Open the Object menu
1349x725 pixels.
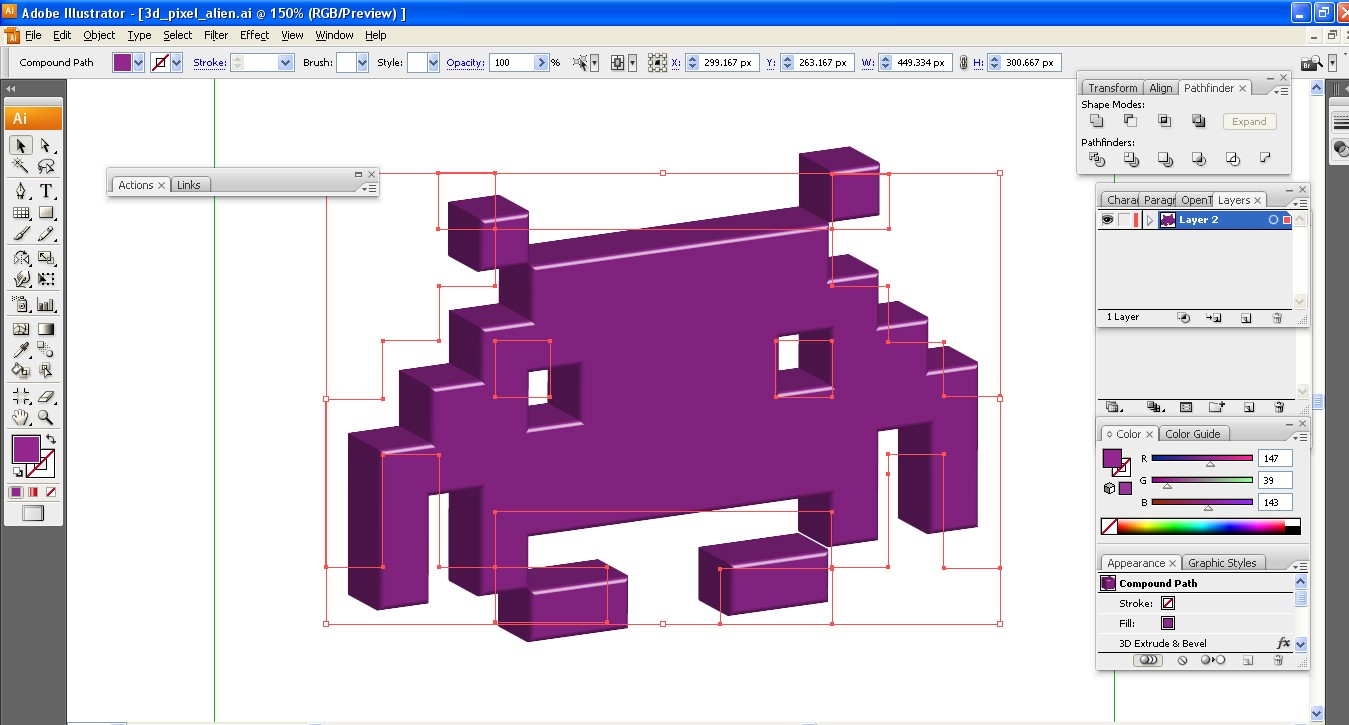click(99, 35)
